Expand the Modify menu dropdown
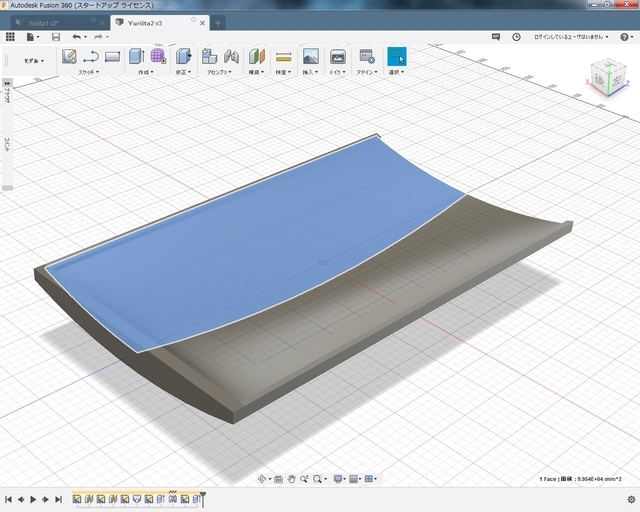This screenshot has height=512, width=640. point(183,72)
